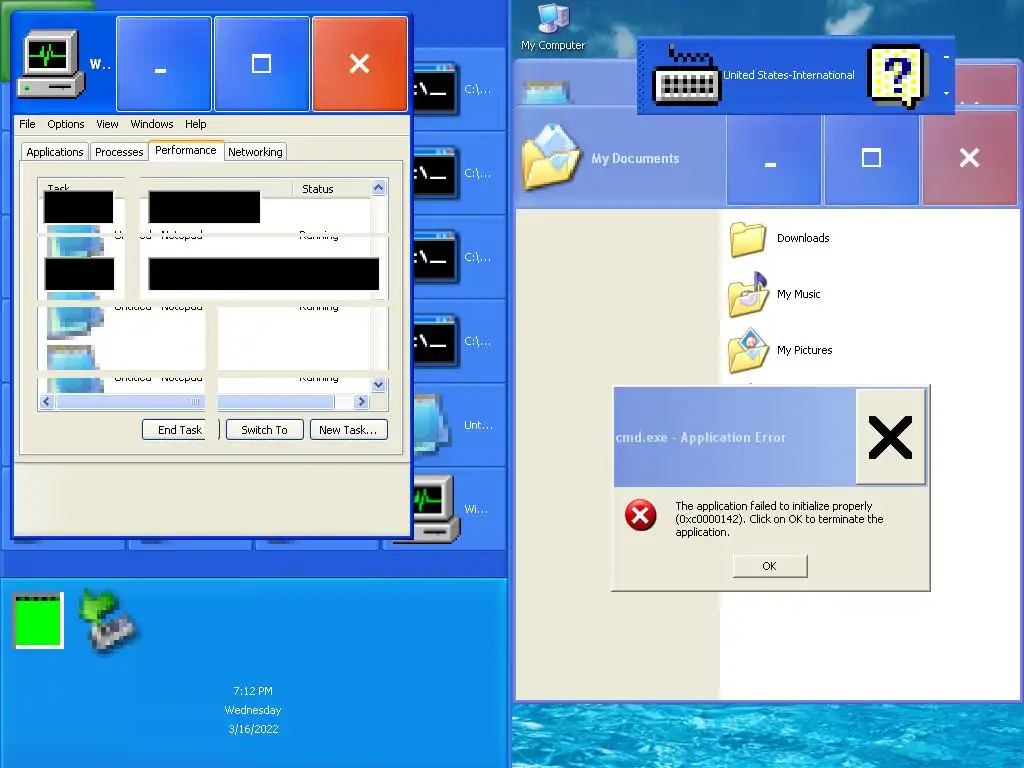Switch to the Performance tab
This screenshot has height=768, width=1024.
point(185,150)
